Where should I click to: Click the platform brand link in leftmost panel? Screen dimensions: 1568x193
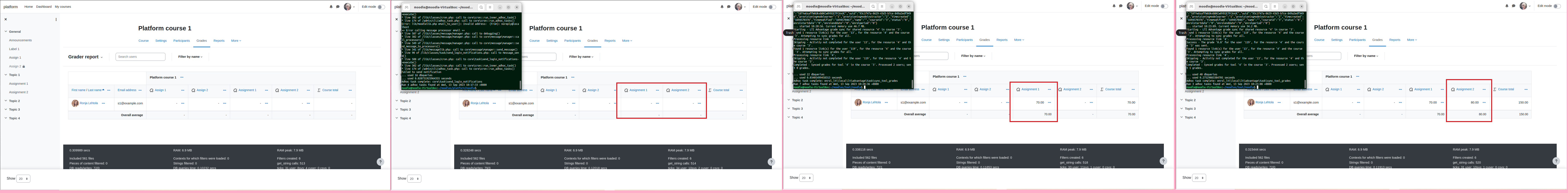(x=10, y=7)
